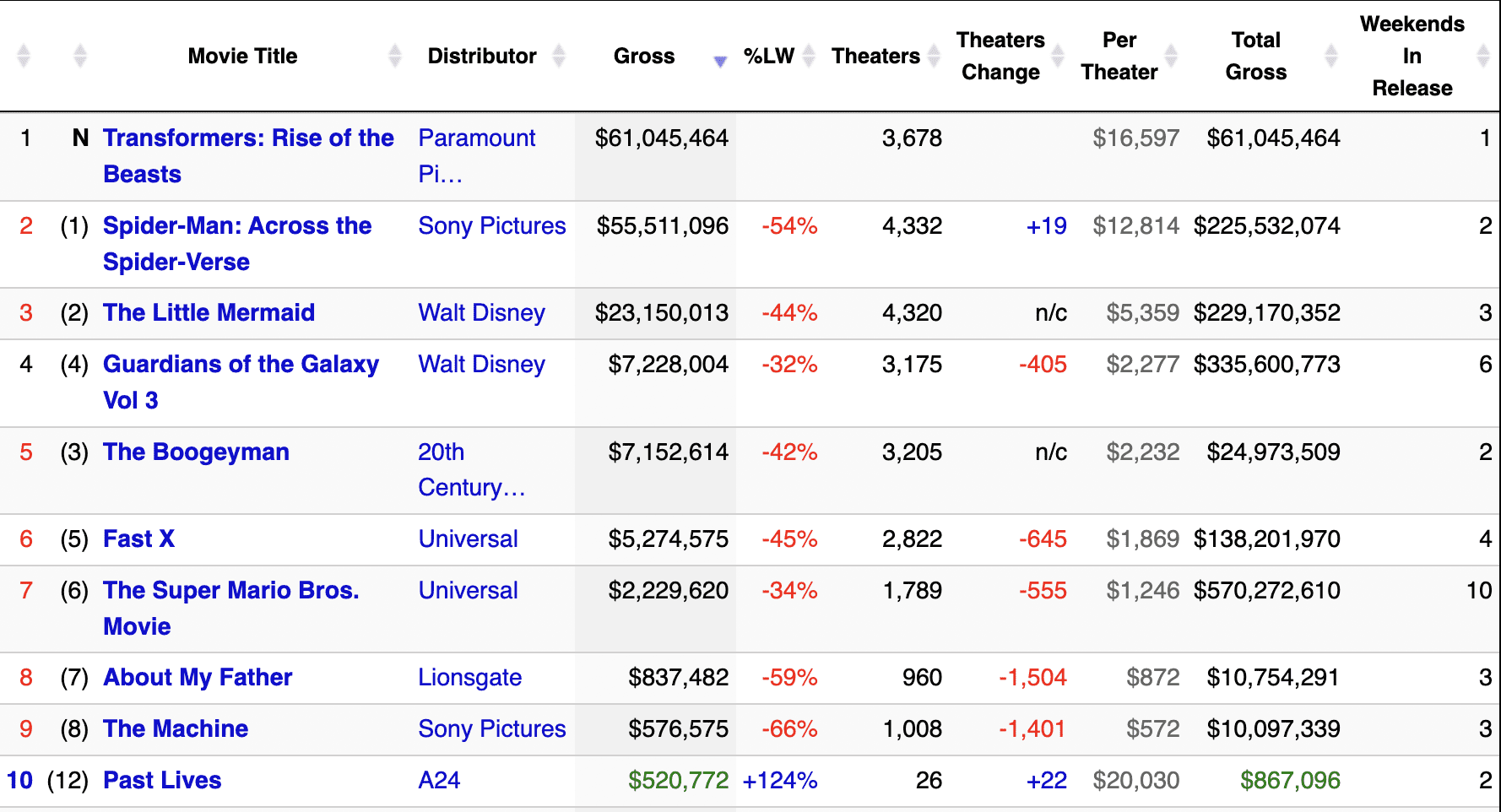The image size is (1501, 812).
Task: Sort table by Total Gross header
Action: [x=1256, y=56]
